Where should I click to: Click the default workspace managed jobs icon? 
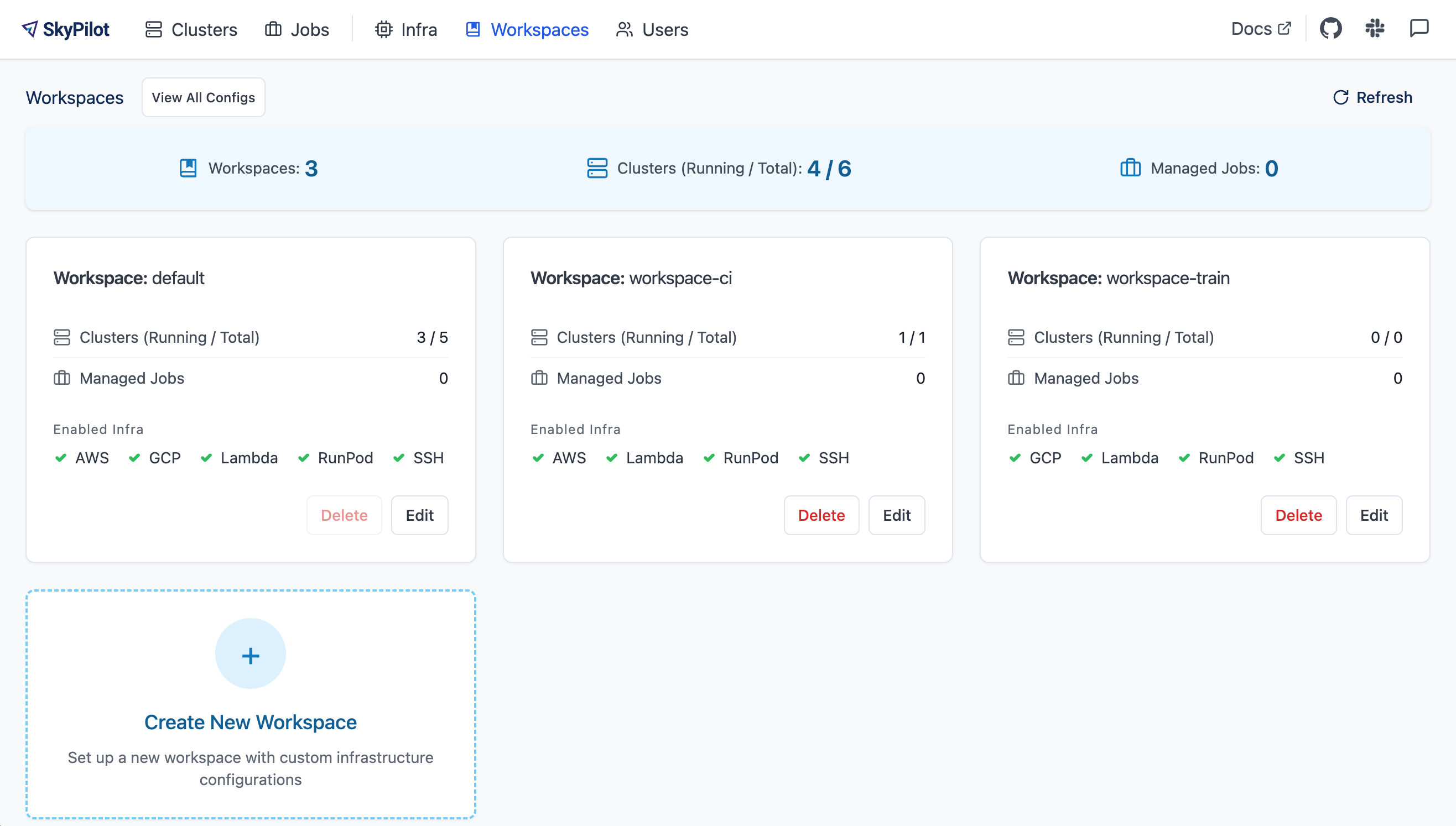click(x=62, y=378)
